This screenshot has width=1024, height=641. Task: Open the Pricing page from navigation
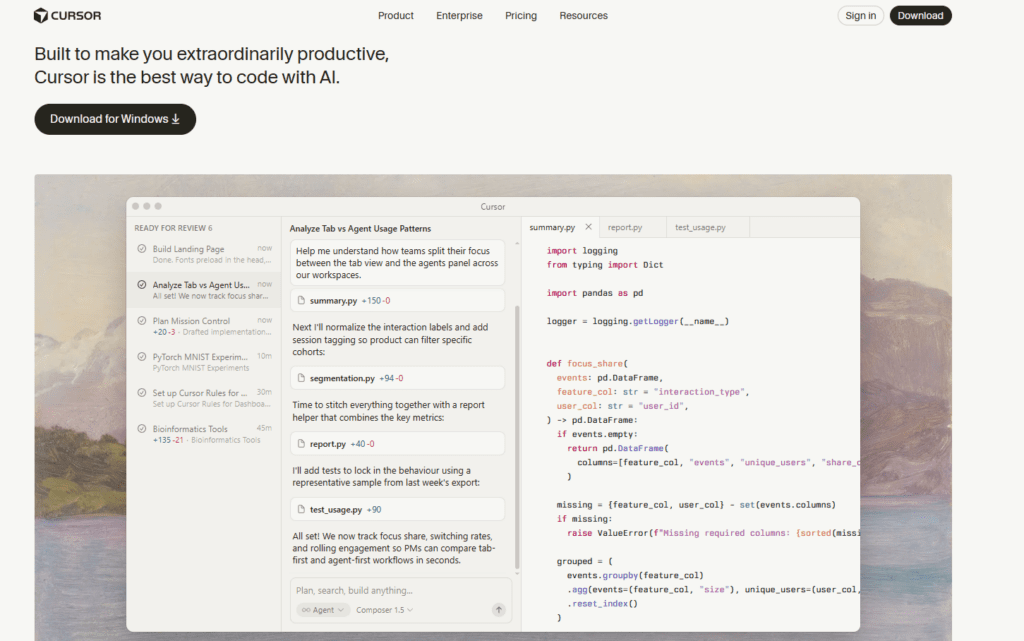pyautogui.click(x=520, y=16)
